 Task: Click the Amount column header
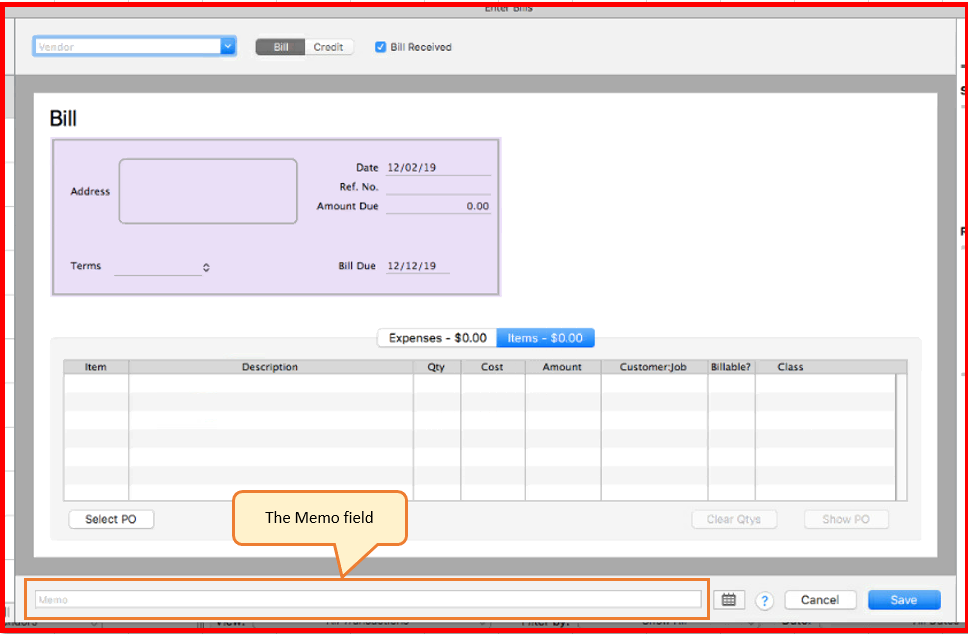[562, 367]
